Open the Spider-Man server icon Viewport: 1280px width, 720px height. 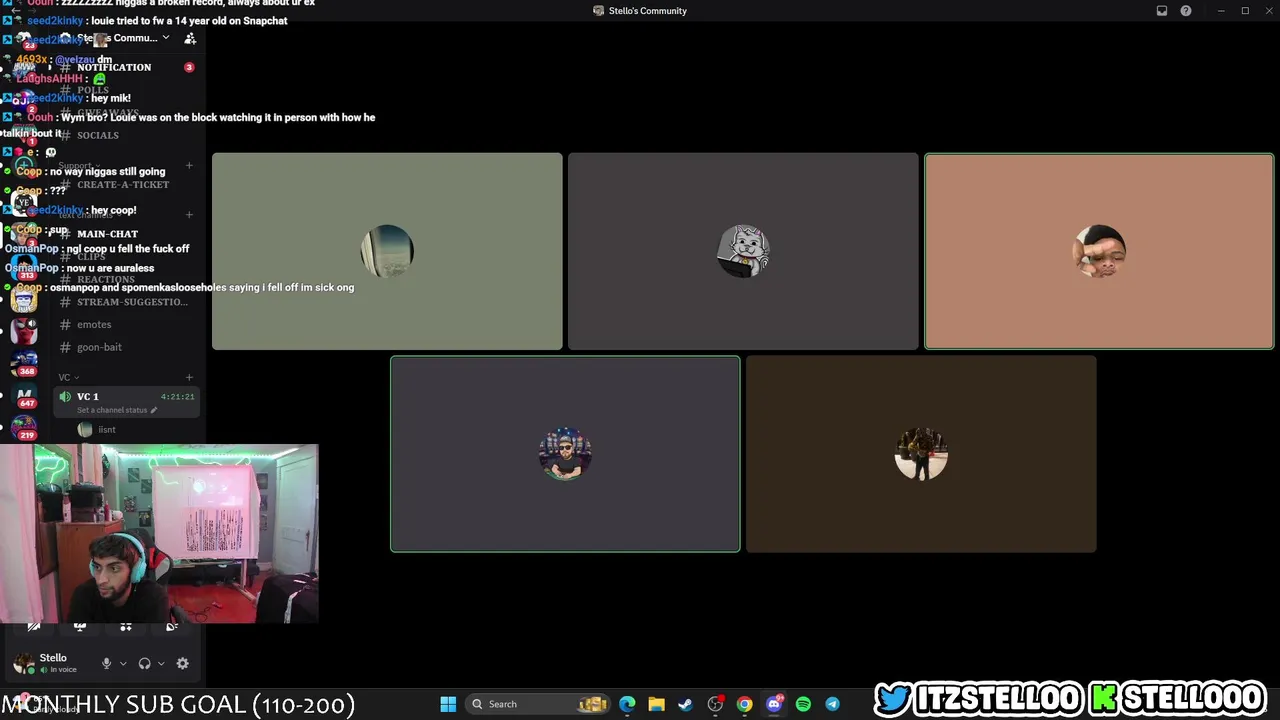pos(24,331)
